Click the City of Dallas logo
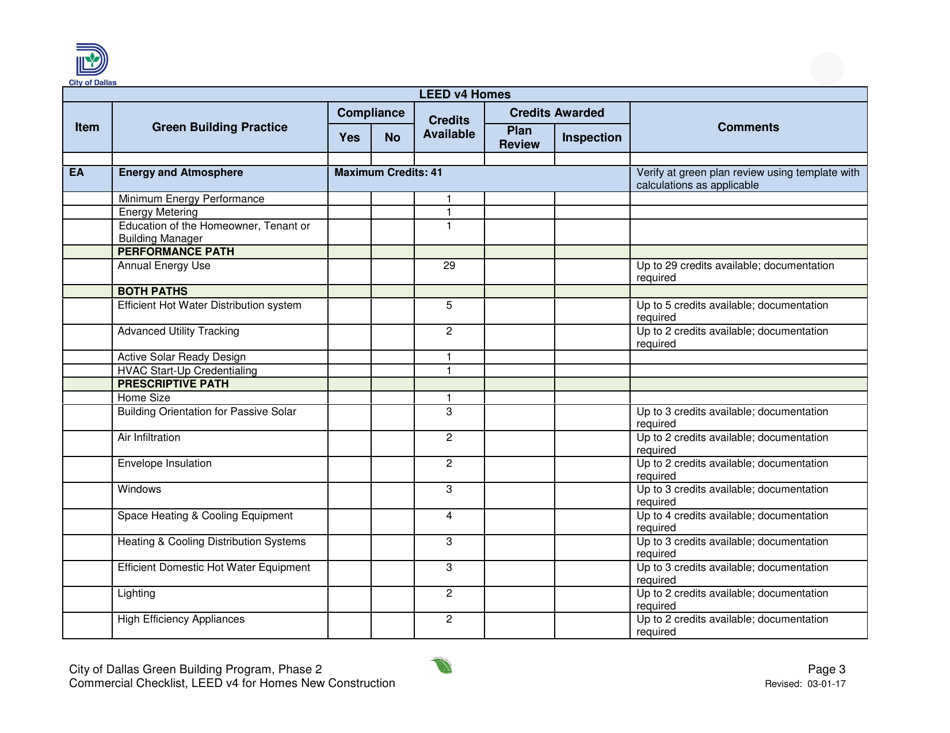950x733 pixels. click(91, 60)
